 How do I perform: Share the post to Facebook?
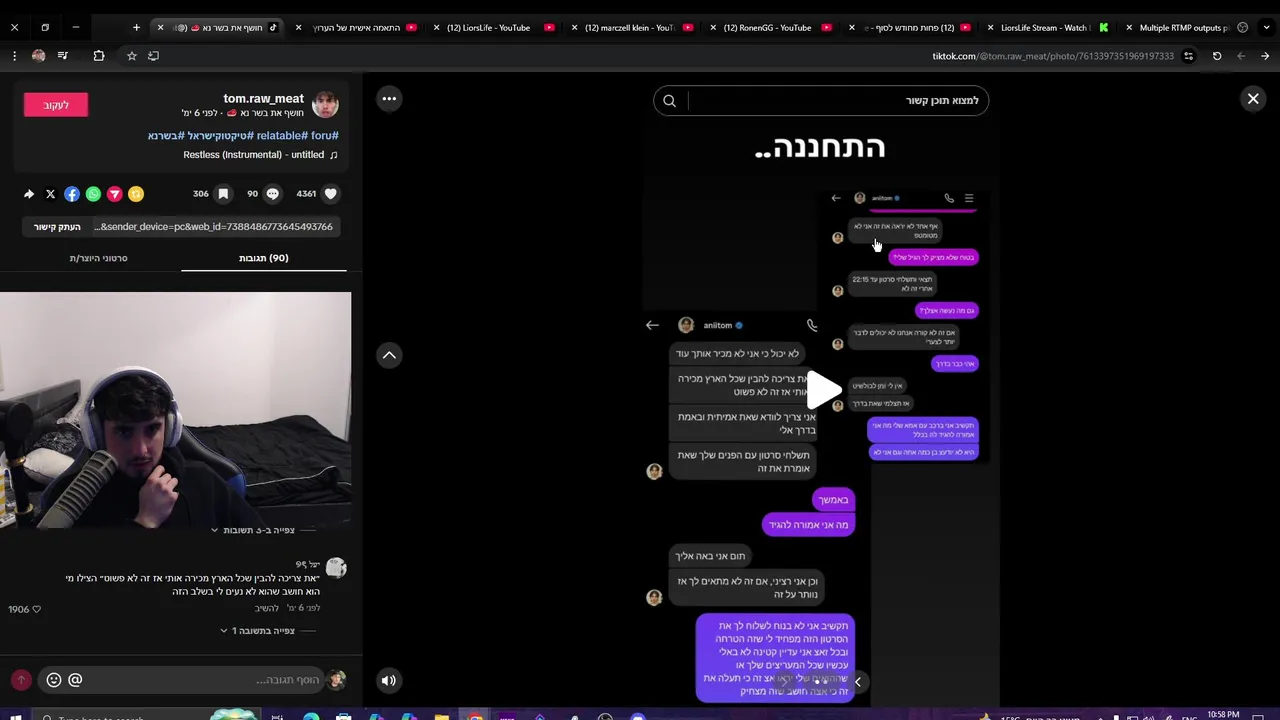click(72, 194)
